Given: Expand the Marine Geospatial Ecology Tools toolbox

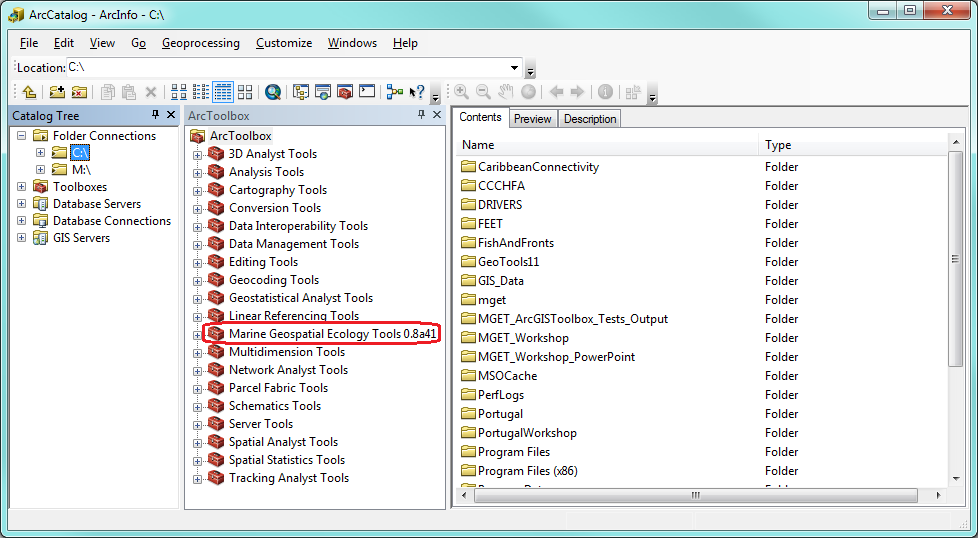Looking at the screenshot, I should (x=197, y=335).
